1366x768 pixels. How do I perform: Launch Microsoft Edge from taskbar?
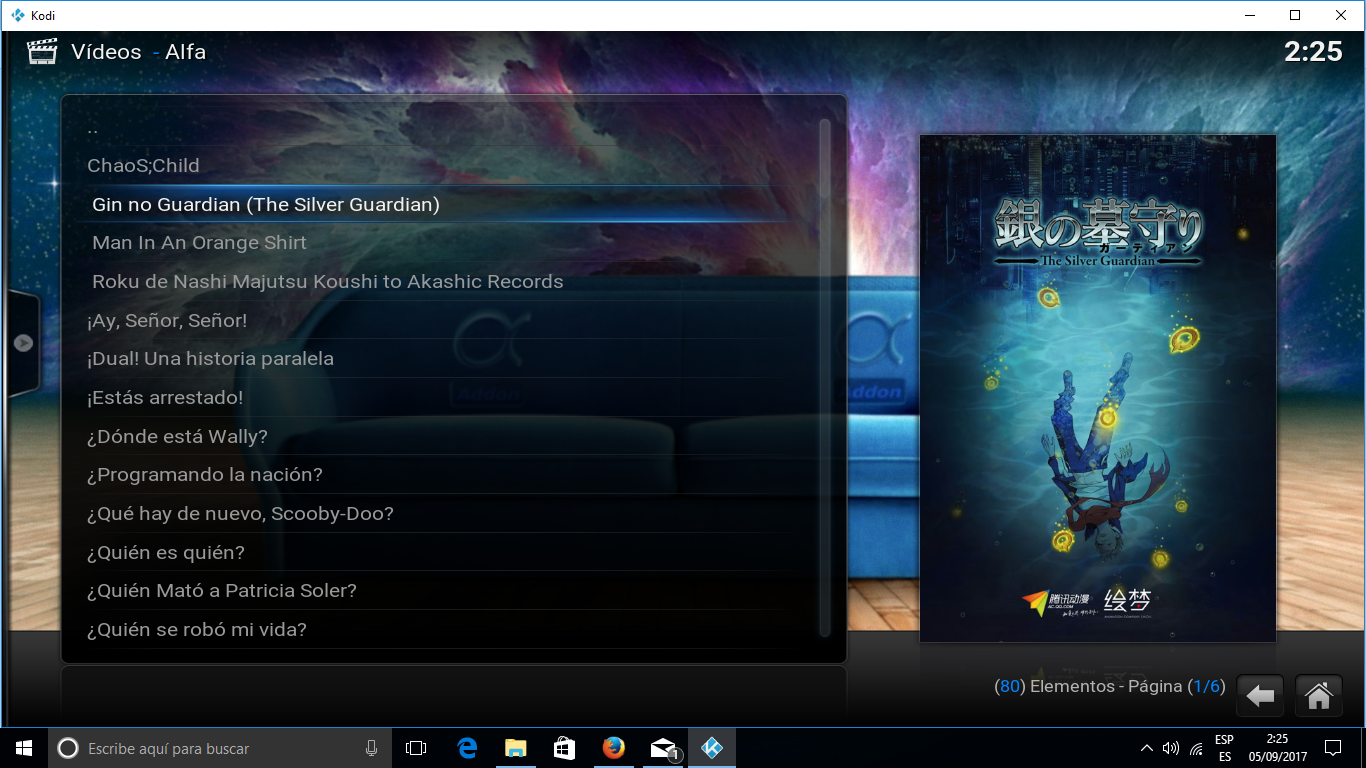(467, 748)
